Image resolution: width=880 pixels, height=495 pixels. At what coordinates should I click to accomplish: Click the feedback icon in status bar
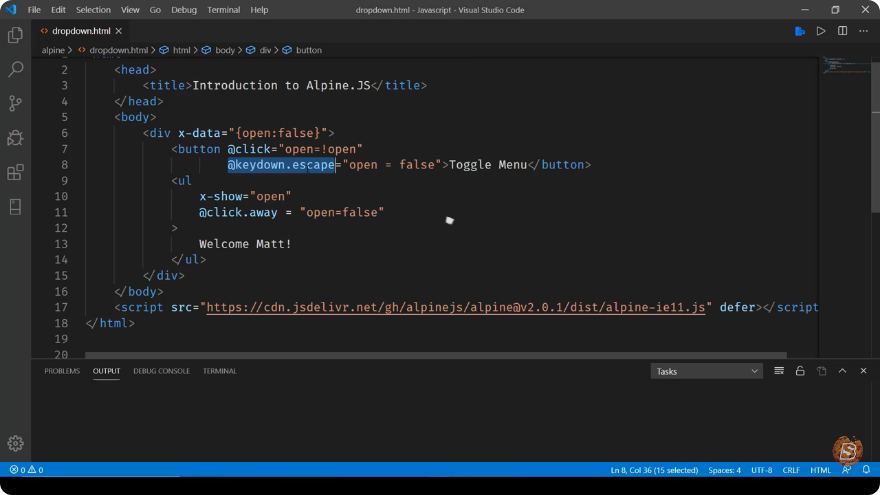click(846, 470)
